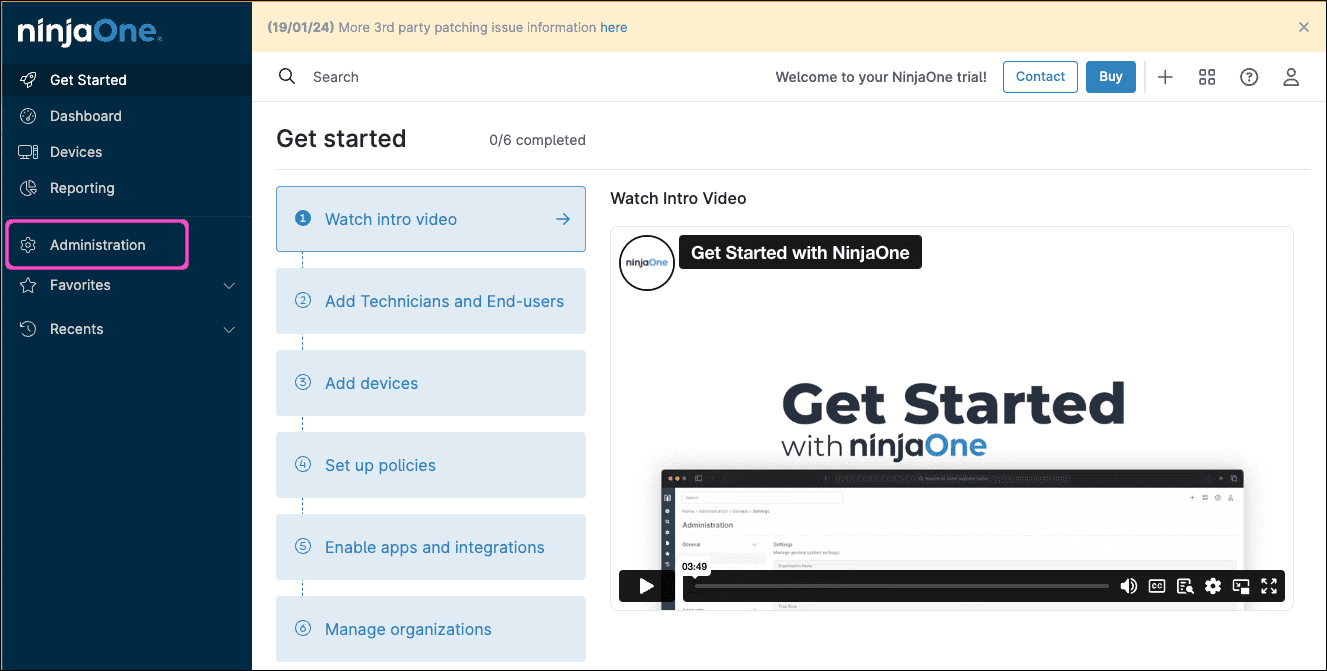Open the help question mark icon
The height and width of the screenshot is (671, 1327).
pyautogui.click(x=1249, y=77)
